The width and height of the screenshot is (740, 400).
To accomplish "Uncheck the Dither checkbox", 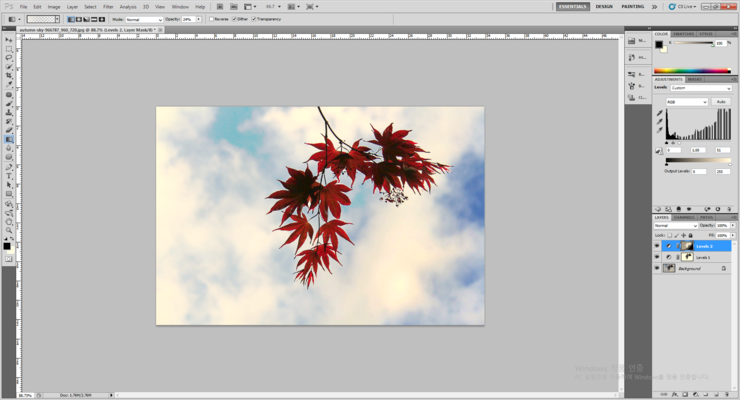I will [234, 19].
